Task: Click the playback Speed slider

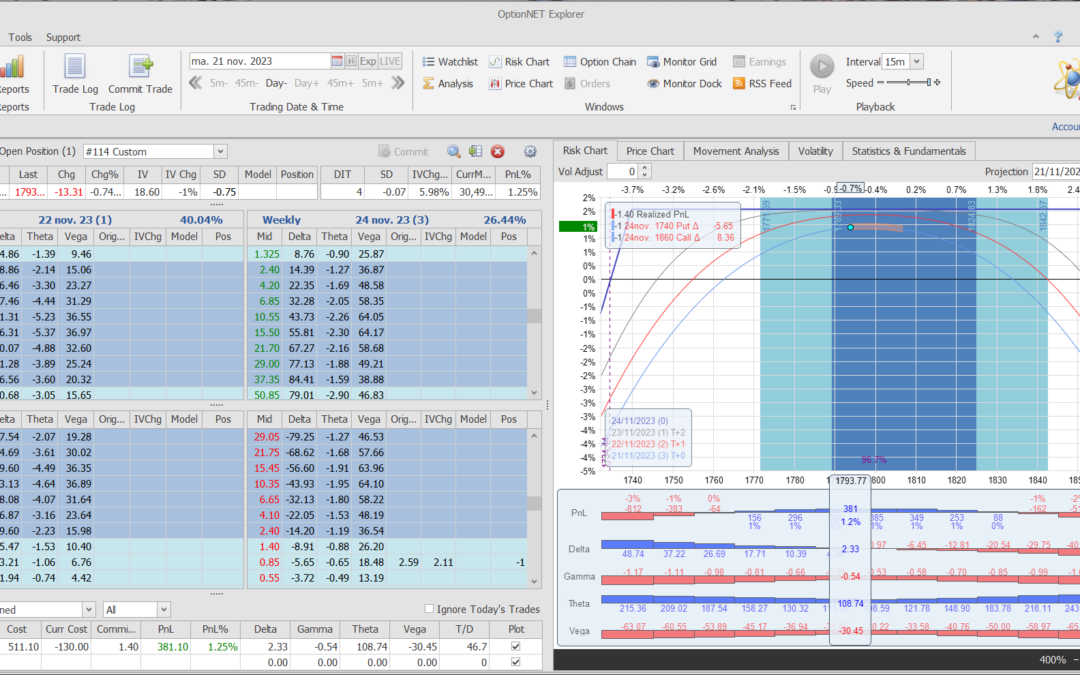Action: [908, 84]
